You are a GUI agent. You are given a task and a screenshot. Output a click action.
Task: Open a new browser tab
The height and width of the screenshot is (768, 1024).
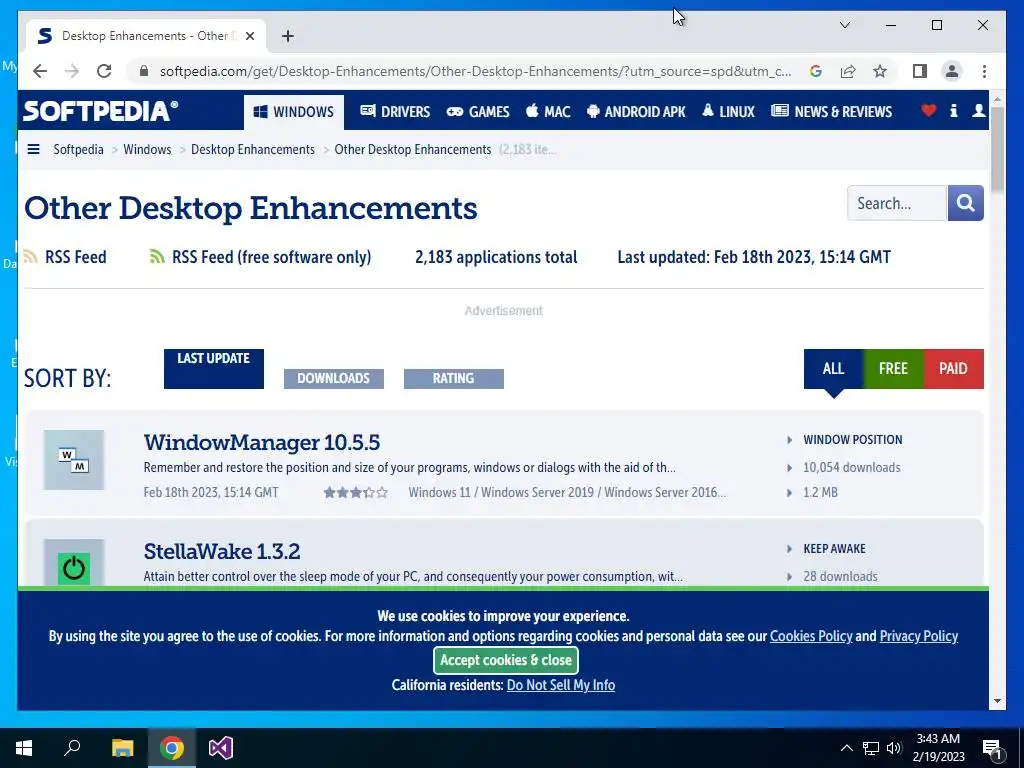pyautogui.click(x=287, y=36)
